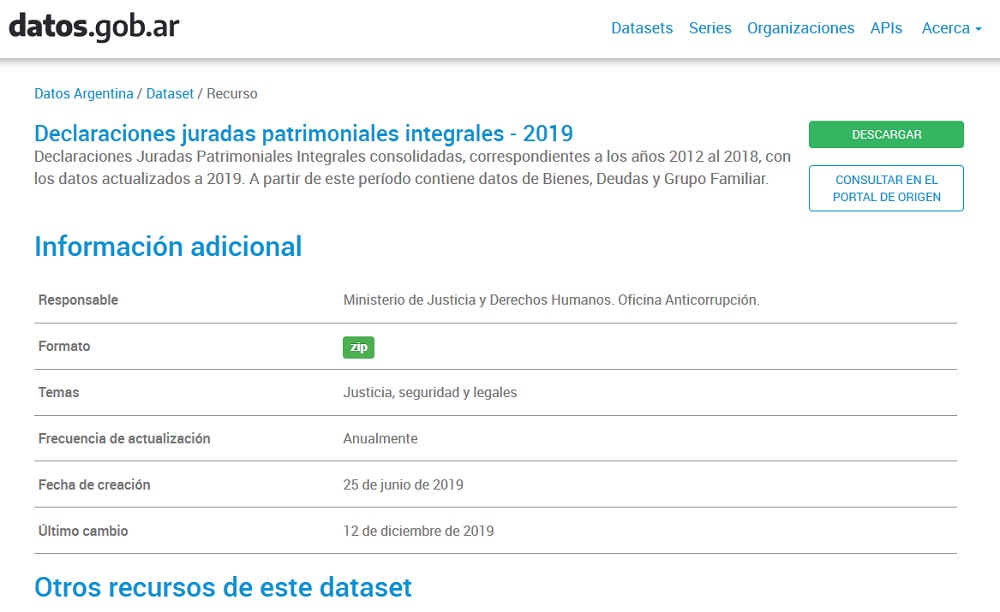The image size is (1000, 612).
Task: Click the last change date 12 de diciembre
Action: coord(418,530)
